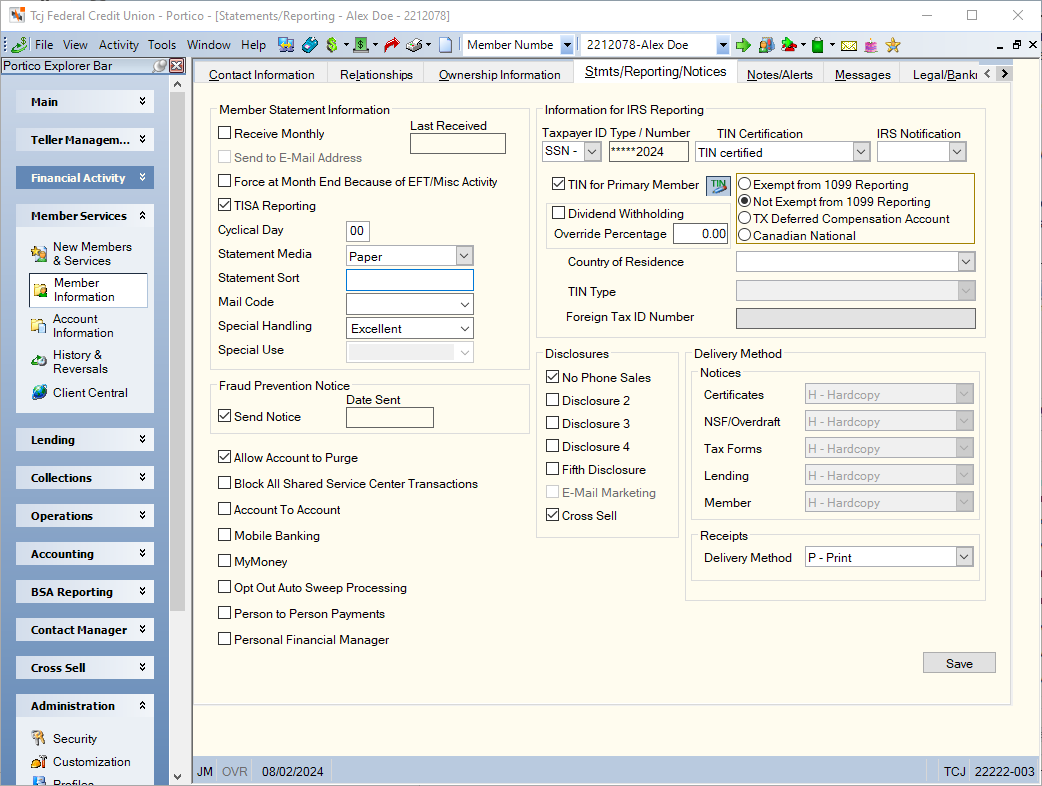This screenshot has height=786, width=1042.
Task: Click the TIN lookup icon button
Action: (x=718, y=185)
